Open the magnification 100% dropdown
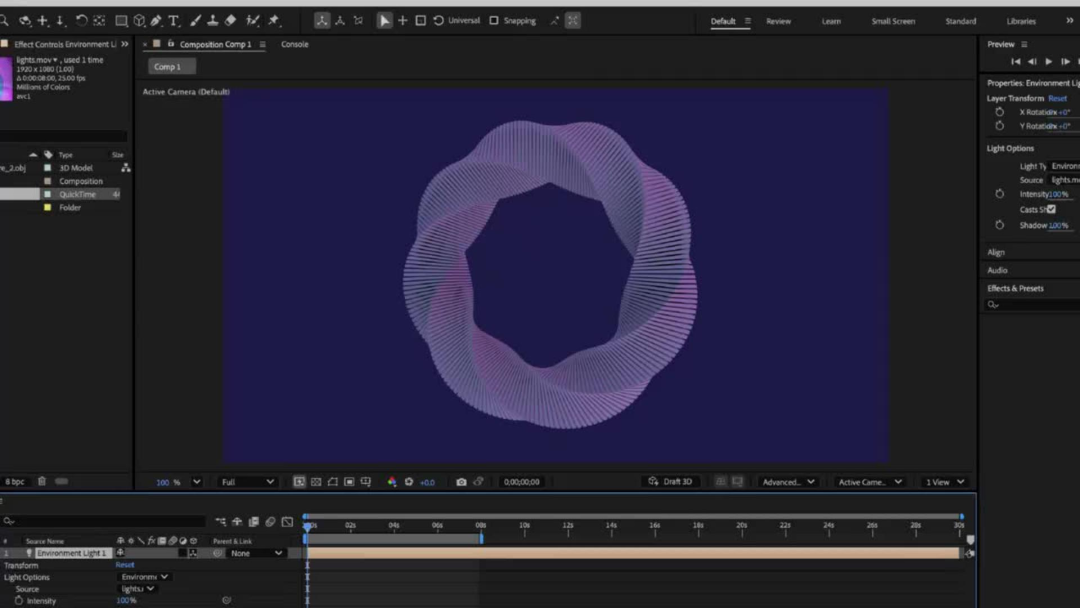This screenshot has height=608, width=1080. (177, 481)
